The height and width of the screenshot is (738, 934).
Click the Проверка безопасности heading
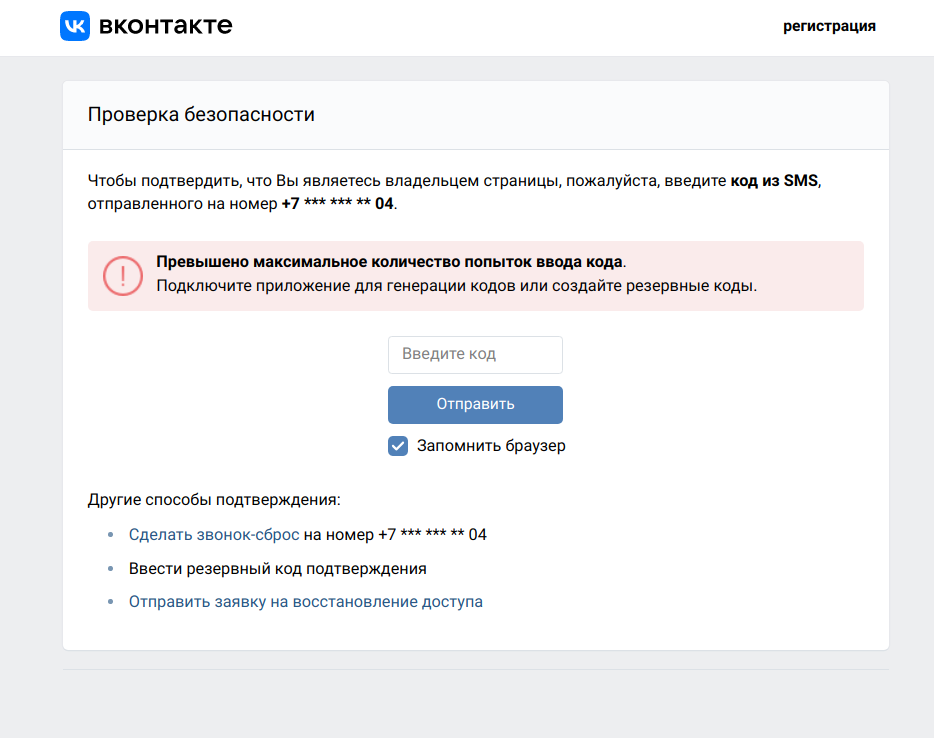(201, 114)
